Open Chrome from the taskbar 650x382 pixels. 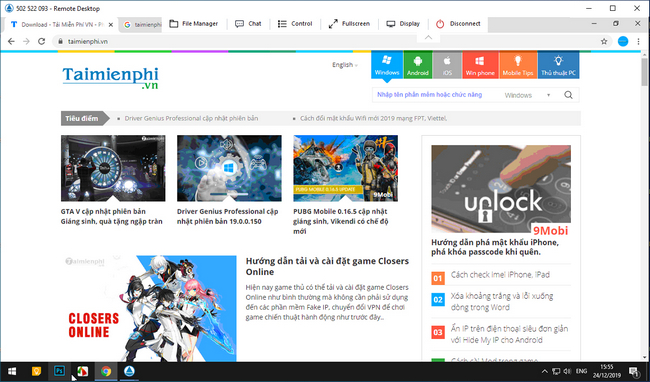(x=106, y=371)
